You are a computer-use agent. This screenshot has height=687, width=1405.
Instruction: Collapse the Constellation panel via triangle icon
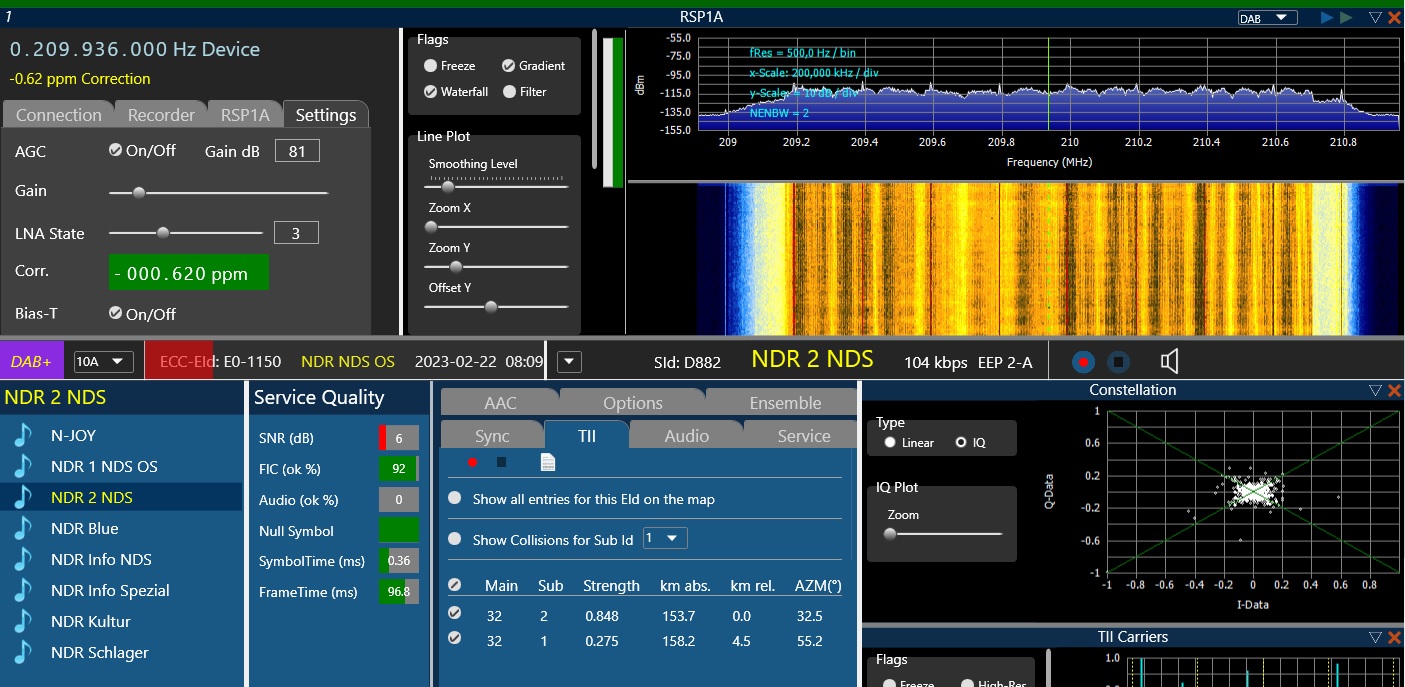click(x=1375, y=390)
